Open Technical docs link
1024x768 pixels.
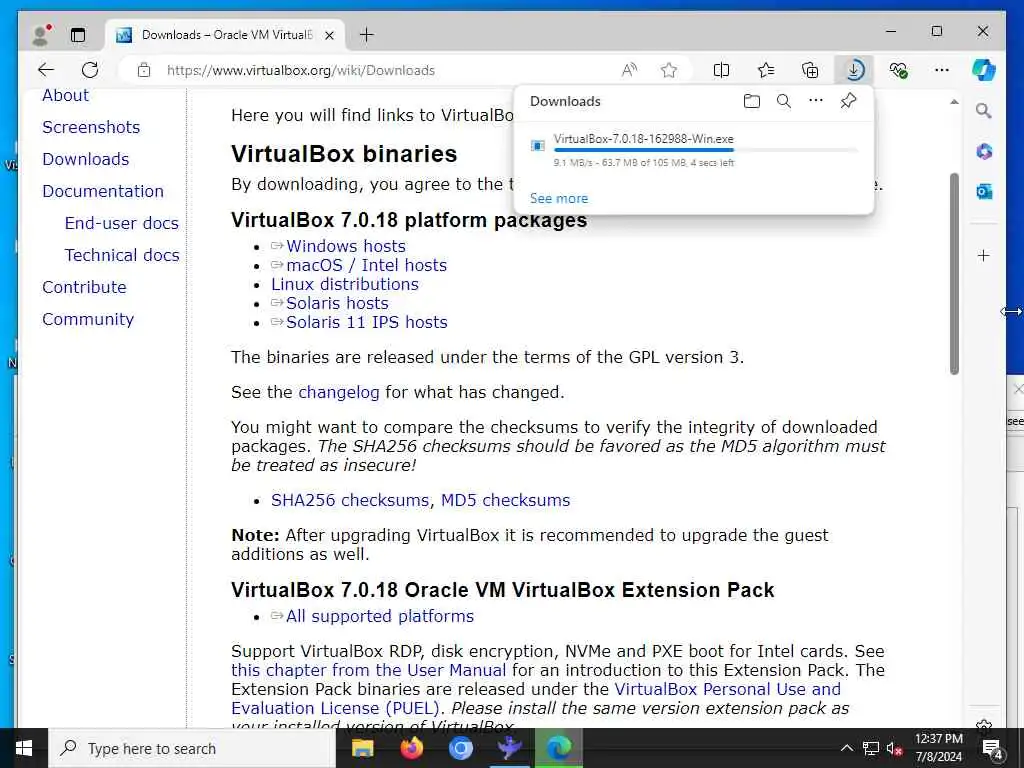[121, 255]
